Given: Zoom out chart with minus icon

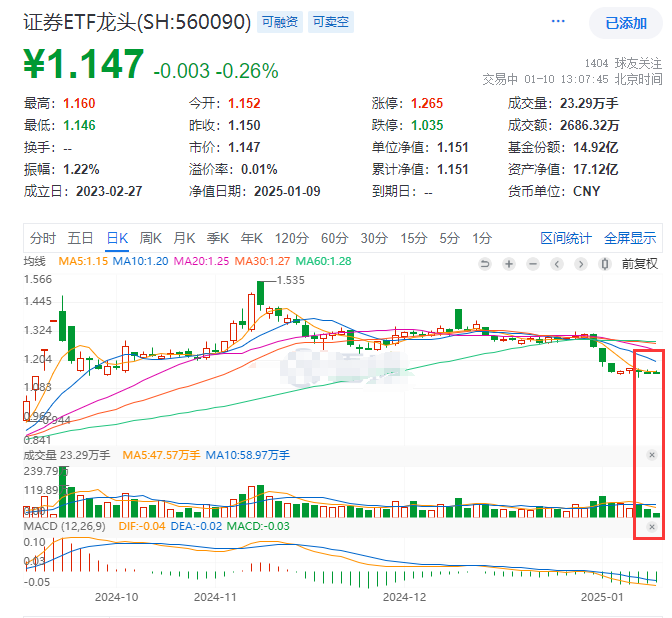Looking at the screenshot, I should tap(533, 264).
